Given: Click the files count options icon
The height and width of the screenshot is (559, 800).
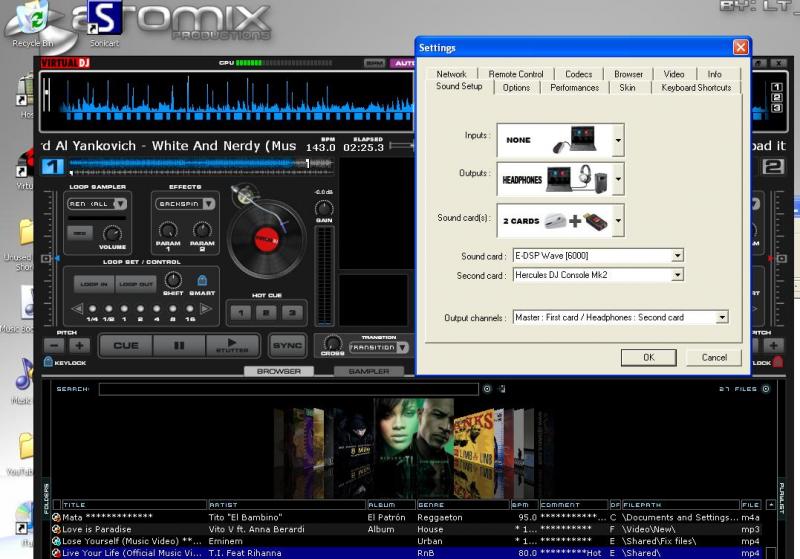Looking at the screenshot, I should [766, 389].
